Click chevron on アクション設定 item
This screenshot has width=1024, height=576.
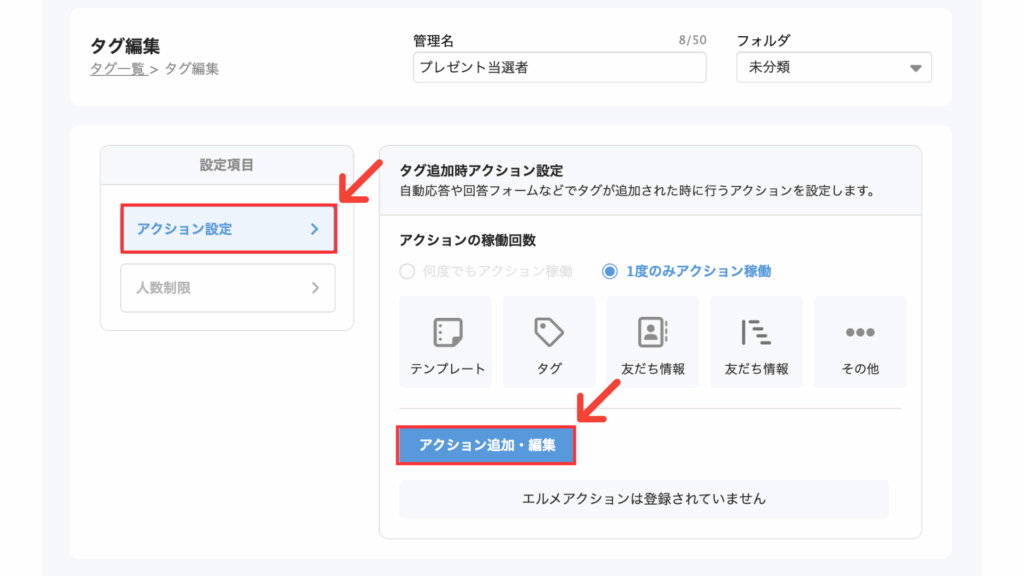(x=315, y=229)
